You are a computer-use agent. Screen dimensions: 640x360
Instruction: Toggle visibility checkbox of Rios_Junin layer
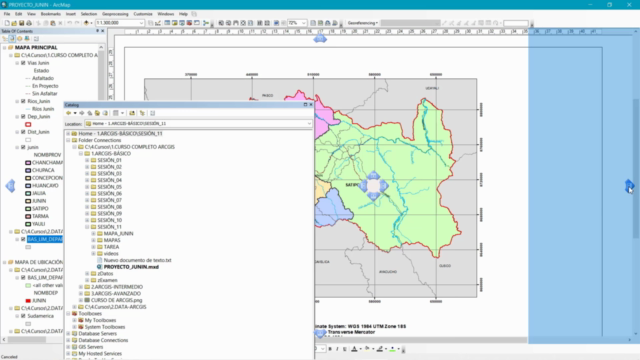click(23, 101)
